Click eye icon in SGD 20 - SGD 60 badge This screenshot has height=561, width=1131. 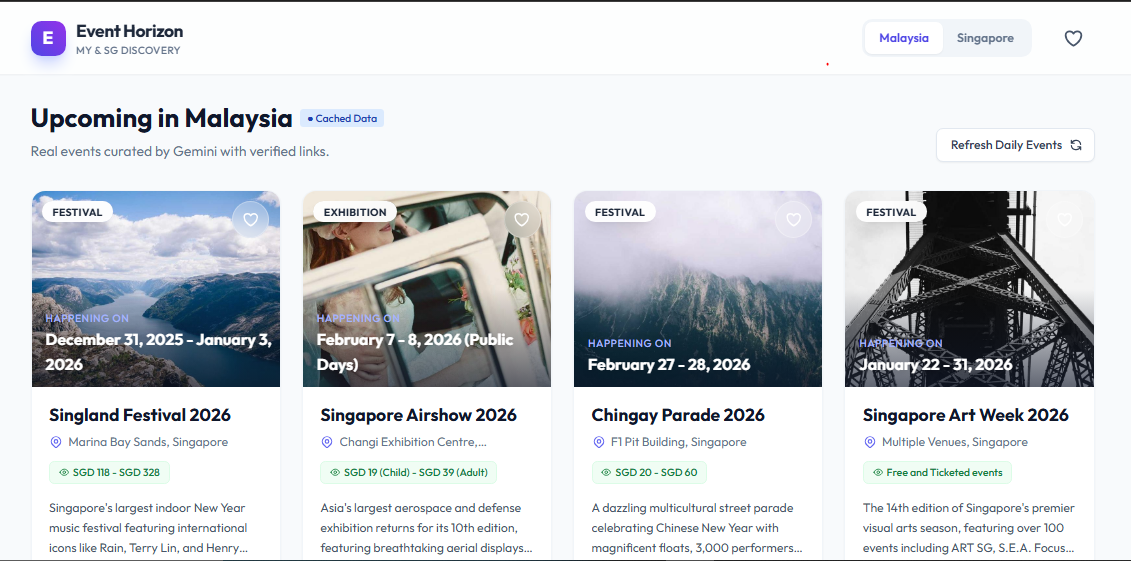click(606, 473)
